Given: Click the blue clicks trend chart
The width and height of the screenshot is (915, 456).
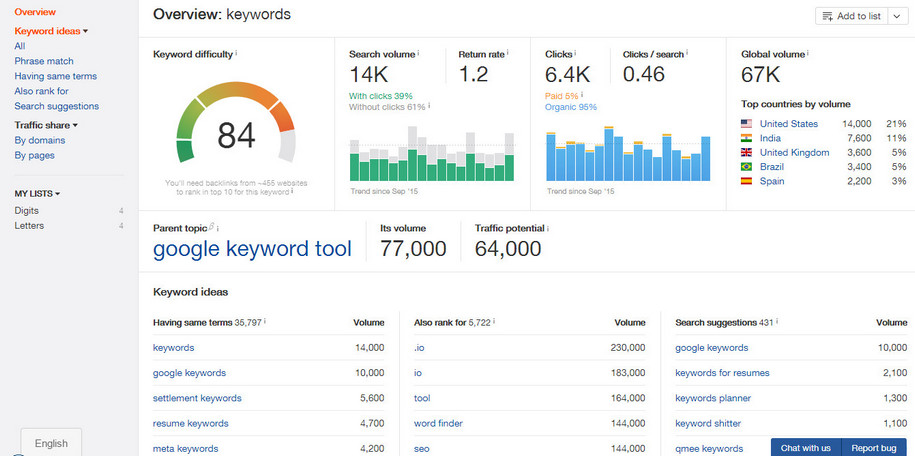Looking at the screenshot, I should pos(628,154).
